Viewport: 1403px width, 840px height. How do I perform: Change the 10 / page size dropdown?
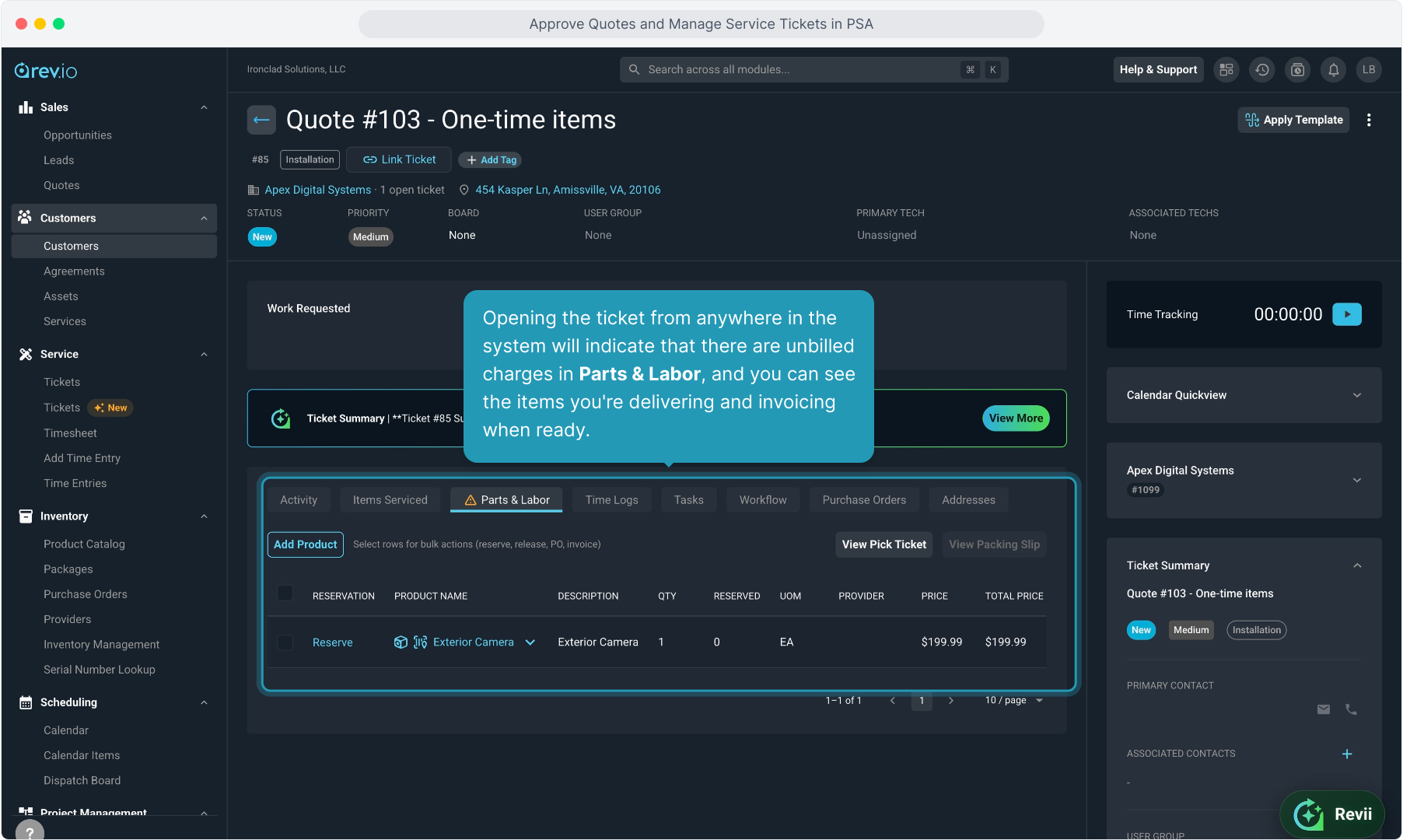1014,701
